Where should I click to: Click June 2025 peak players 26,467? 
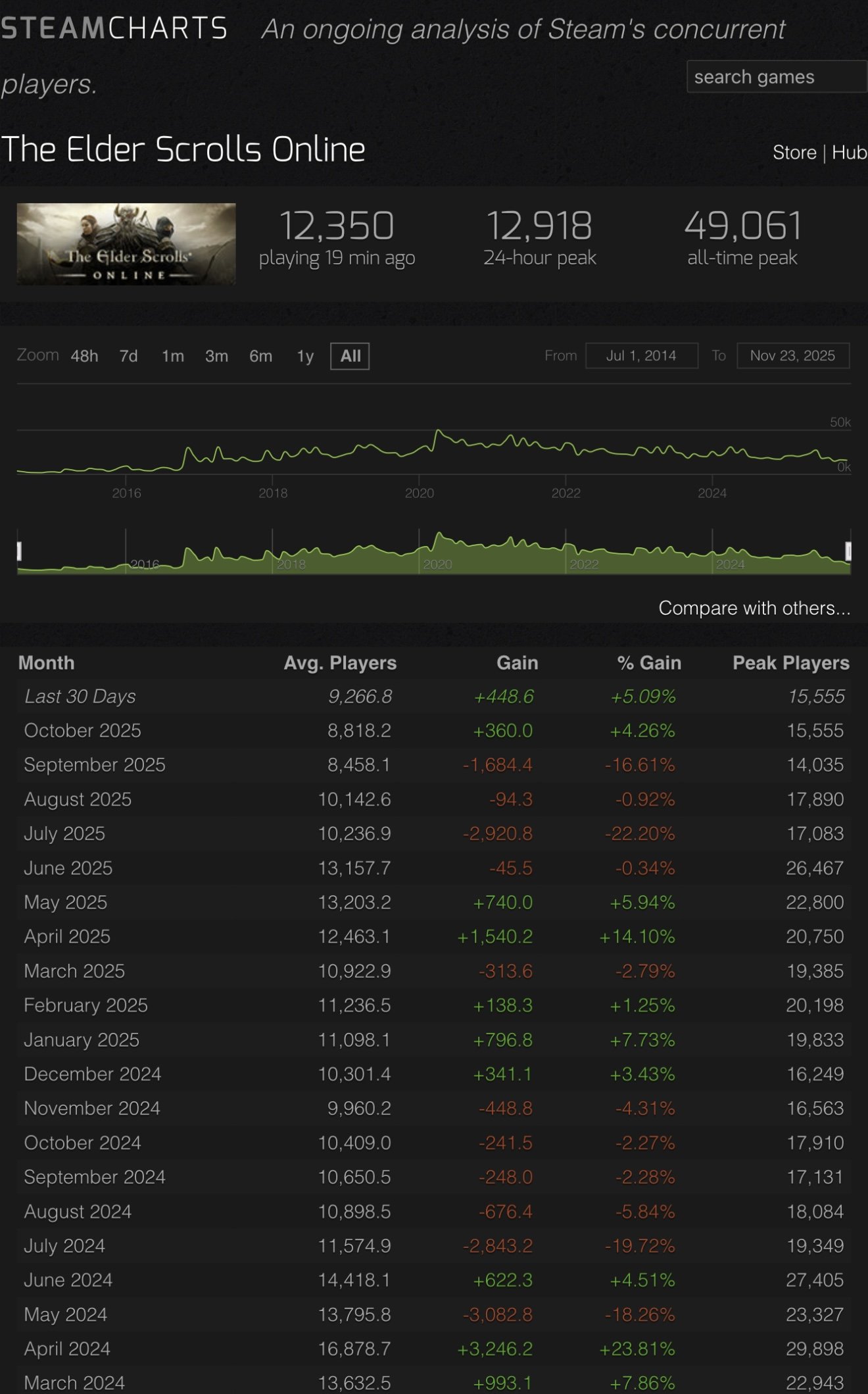point(815,868)
